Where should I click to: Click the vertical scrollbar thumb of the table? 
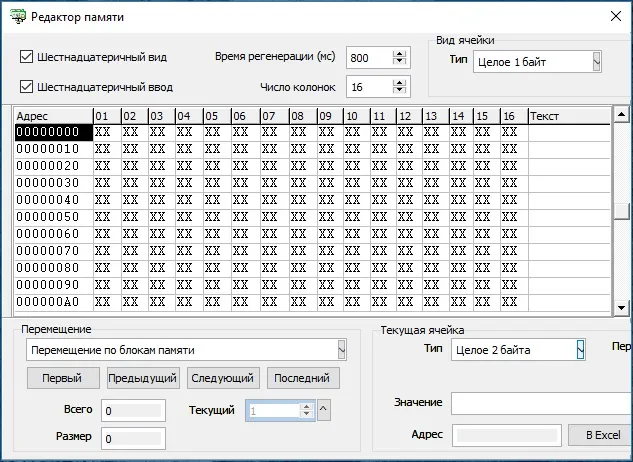tap(622, 210)
